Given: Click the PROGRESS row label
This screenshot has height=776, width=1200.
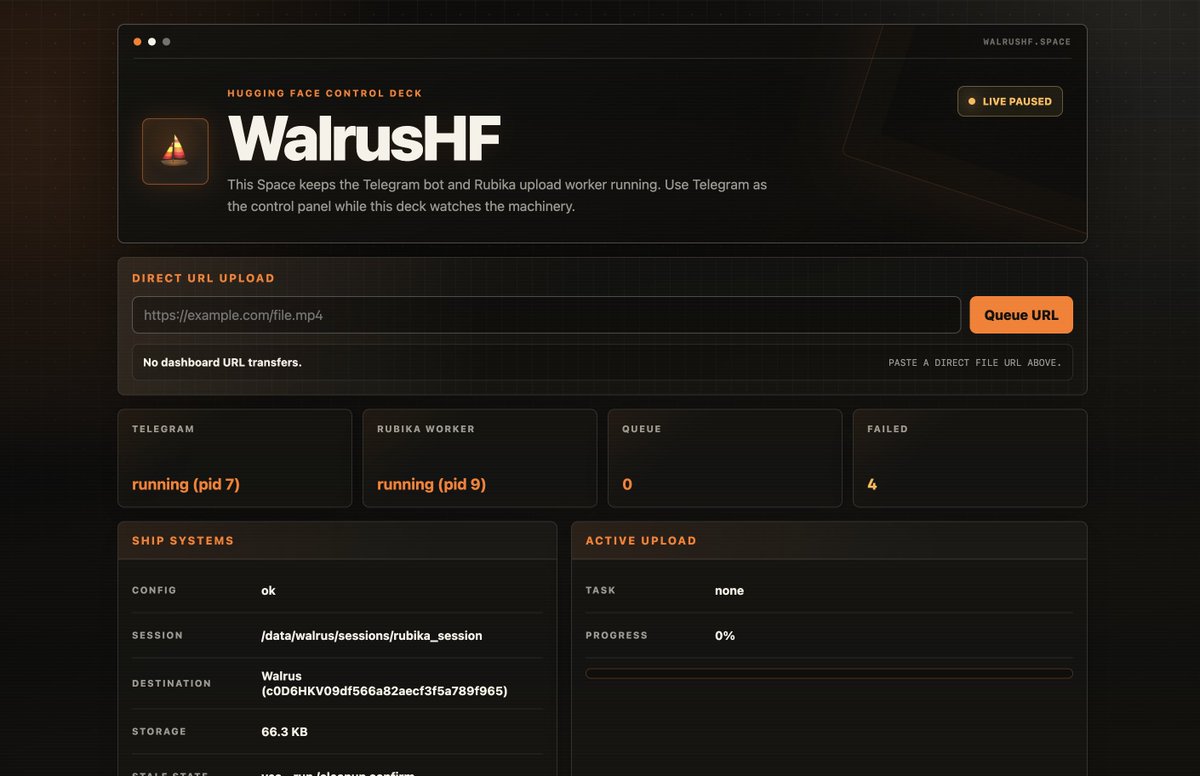Looking at the screenshot, I should click(616, 635).
